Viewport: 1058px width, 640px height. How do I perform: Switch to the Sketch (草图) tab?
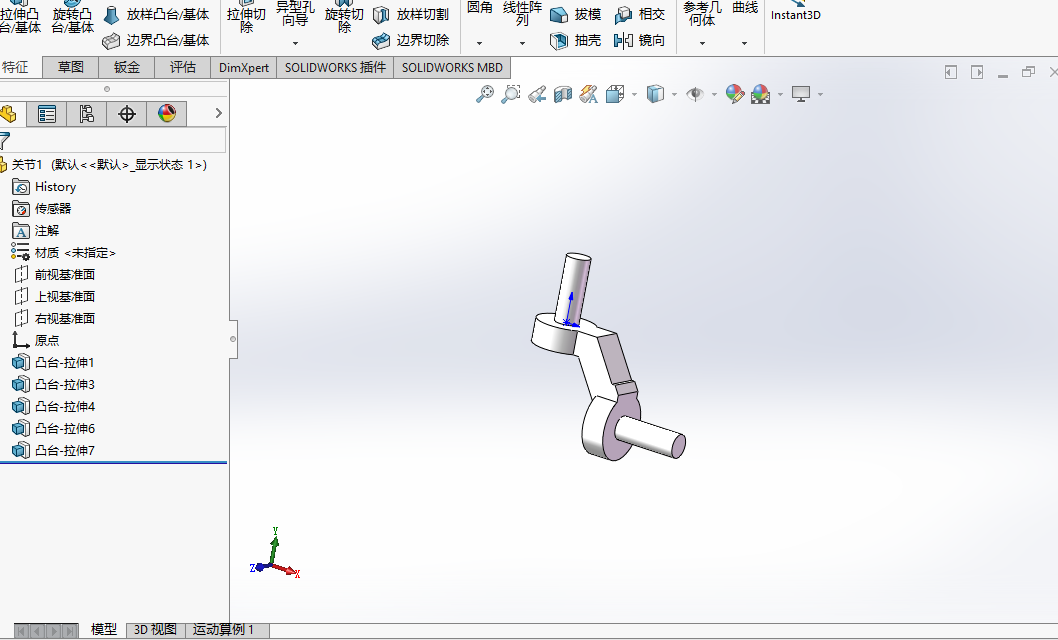point(70,67)
